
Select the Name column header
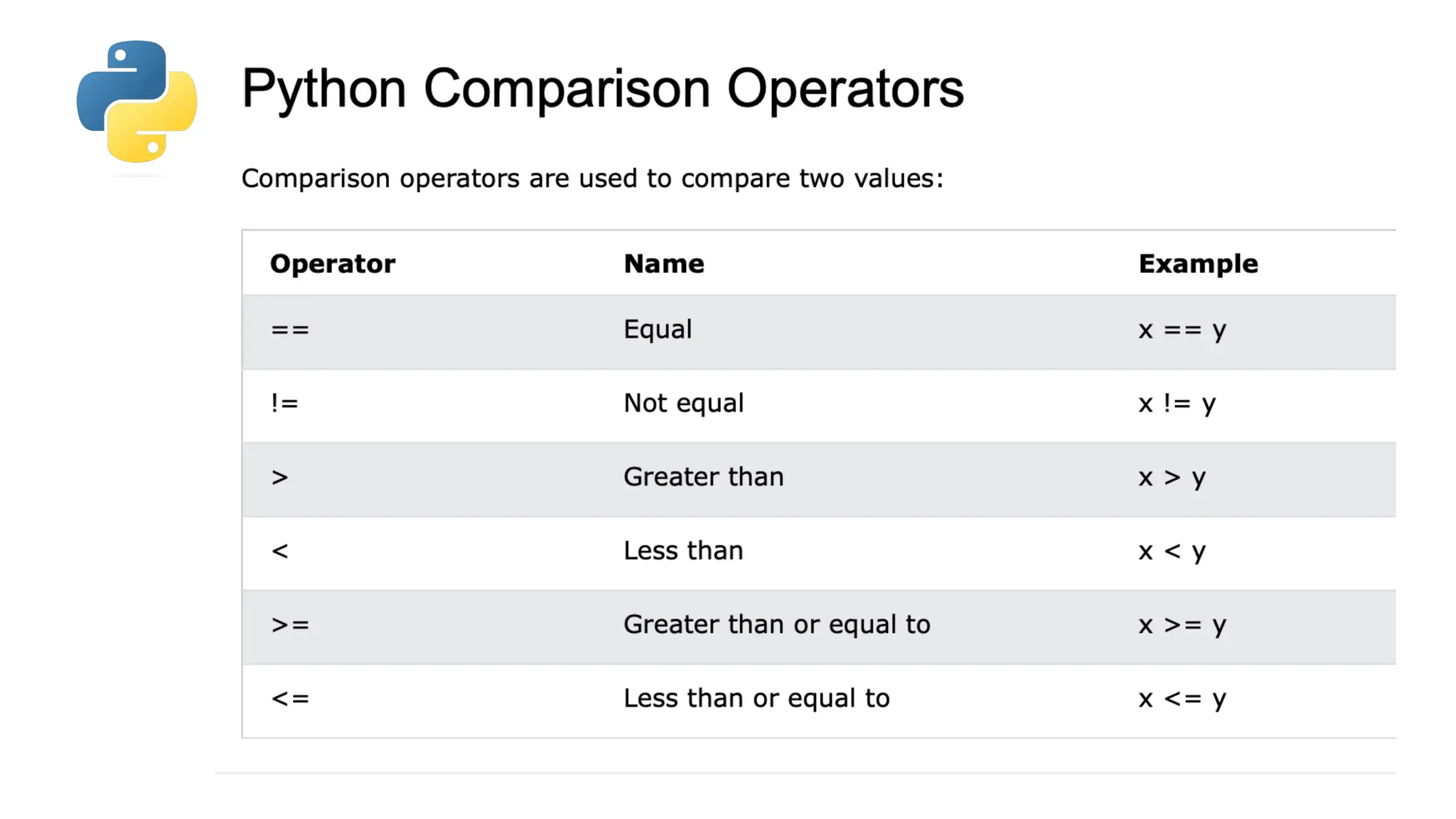click(664, 264)
